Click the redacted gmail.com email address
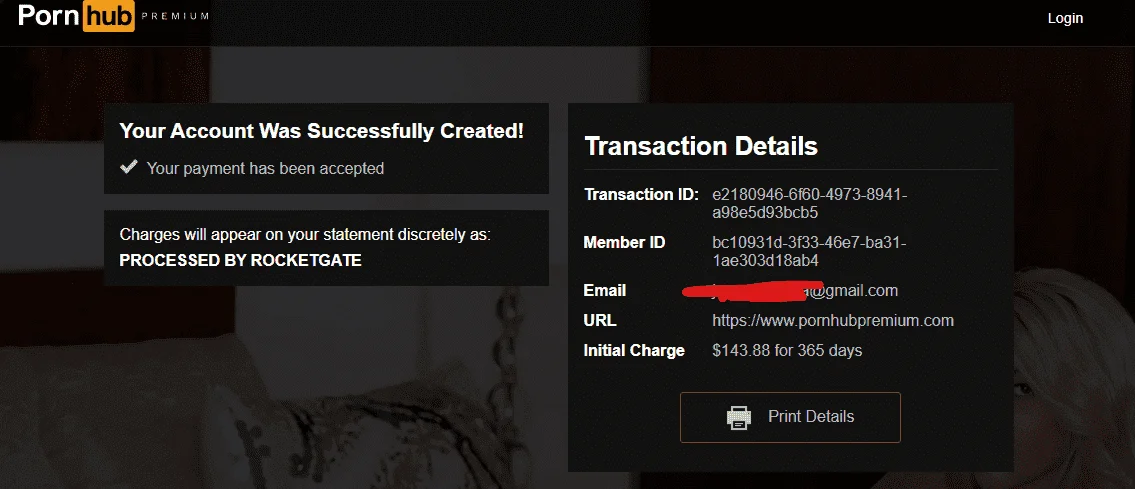 (x=790, y=291)
